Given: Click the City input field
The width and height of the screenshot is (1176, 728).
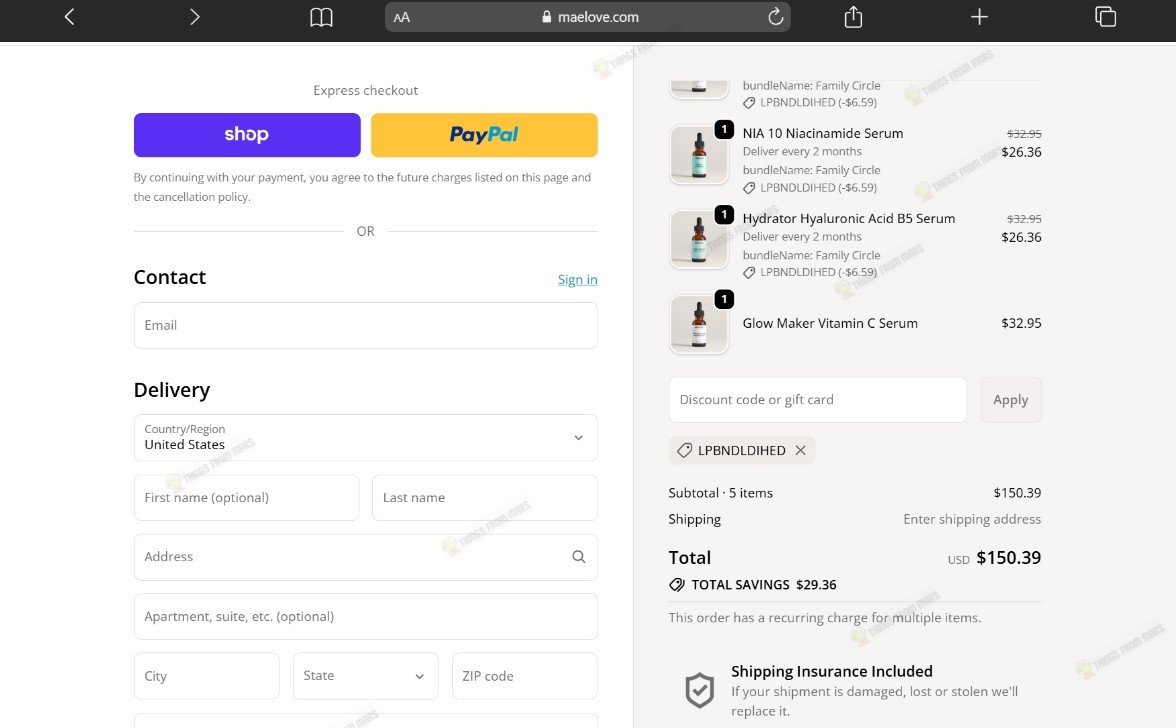Looking at the screenshot, I should 206,676.
